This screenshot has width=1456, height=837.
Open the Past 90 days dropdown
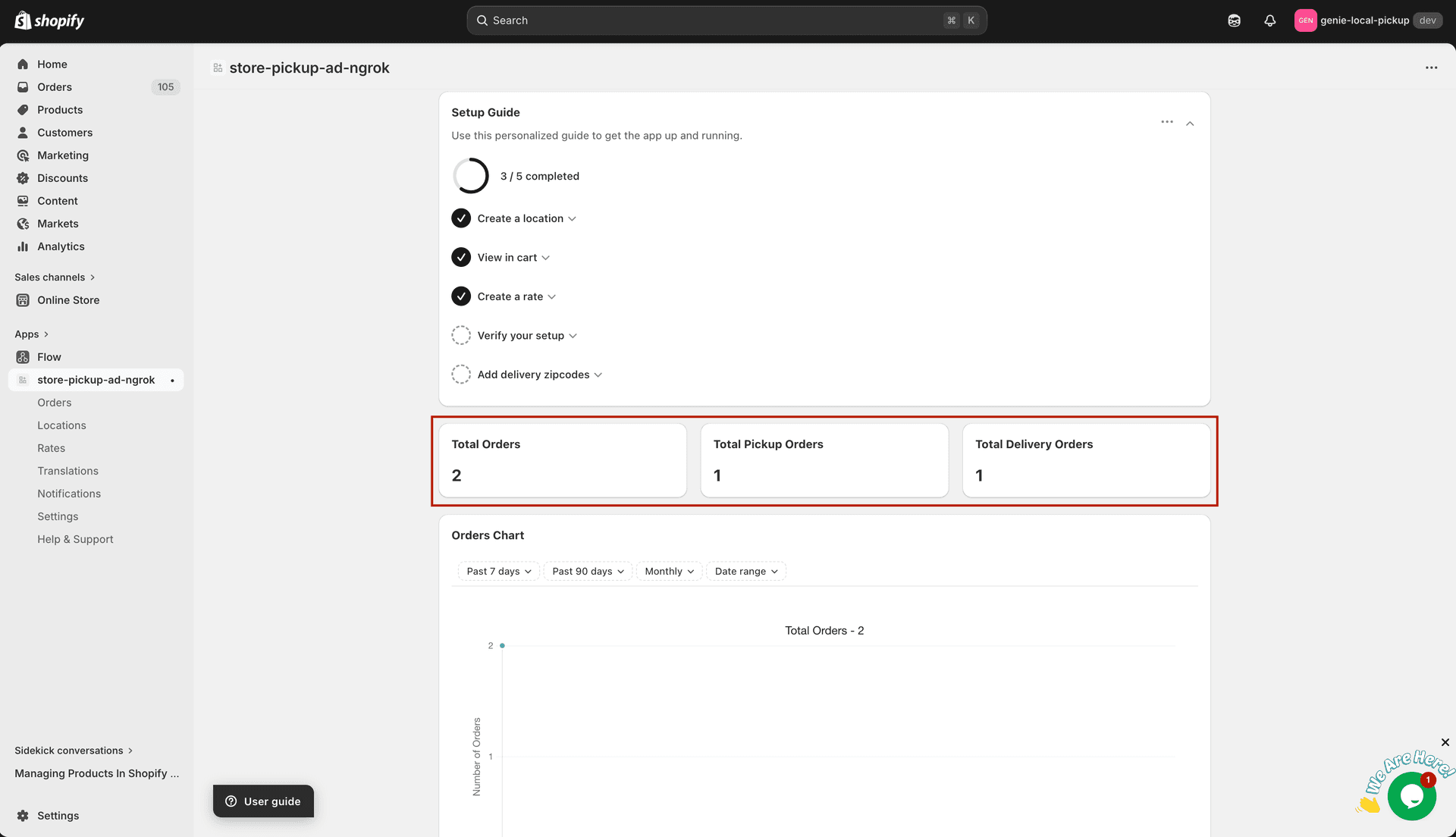click(588, 571)
